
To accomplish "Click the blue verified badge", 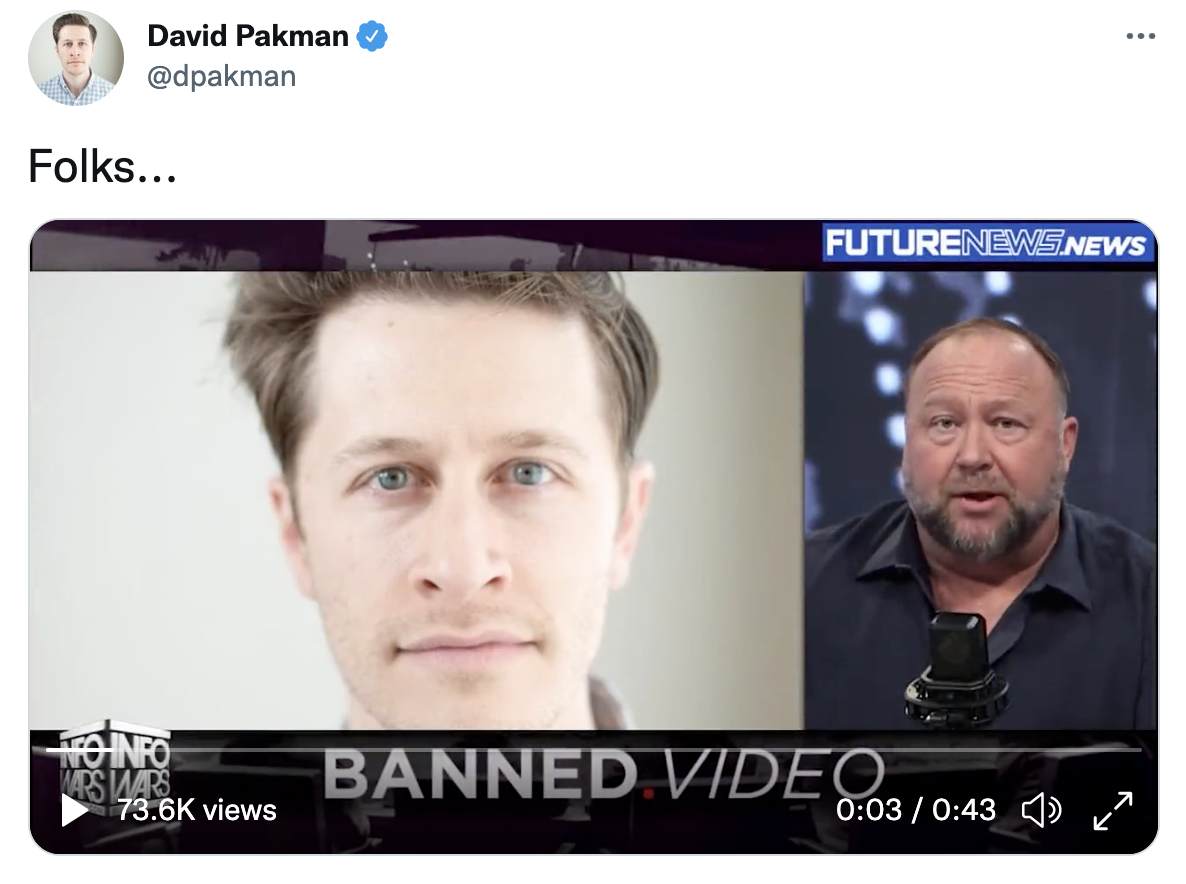I will [372, 36].
